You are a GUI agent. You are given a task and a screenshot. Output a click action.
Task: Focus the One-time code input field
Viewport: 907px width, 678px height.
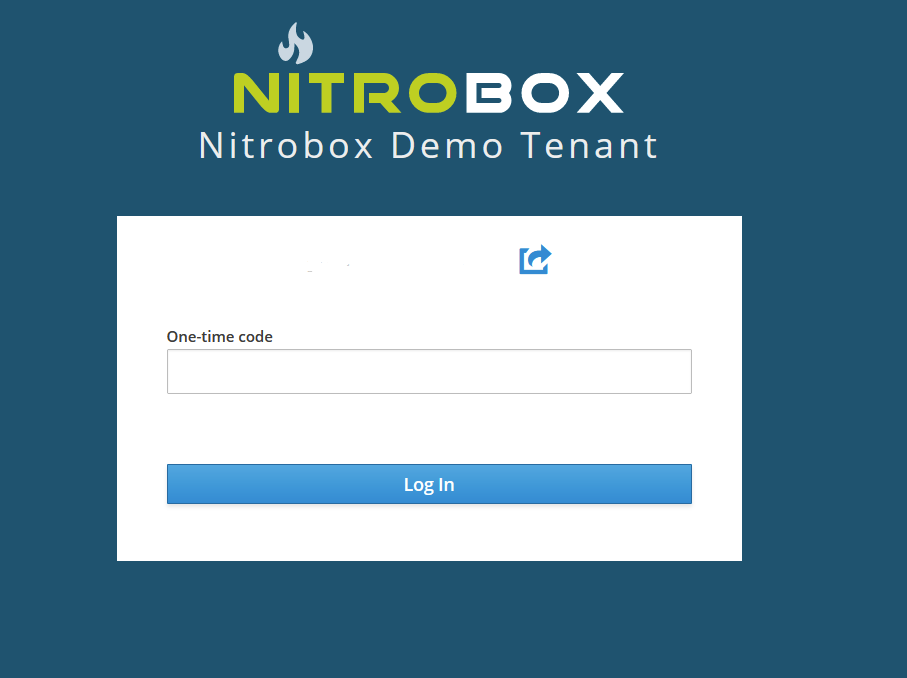429,371
